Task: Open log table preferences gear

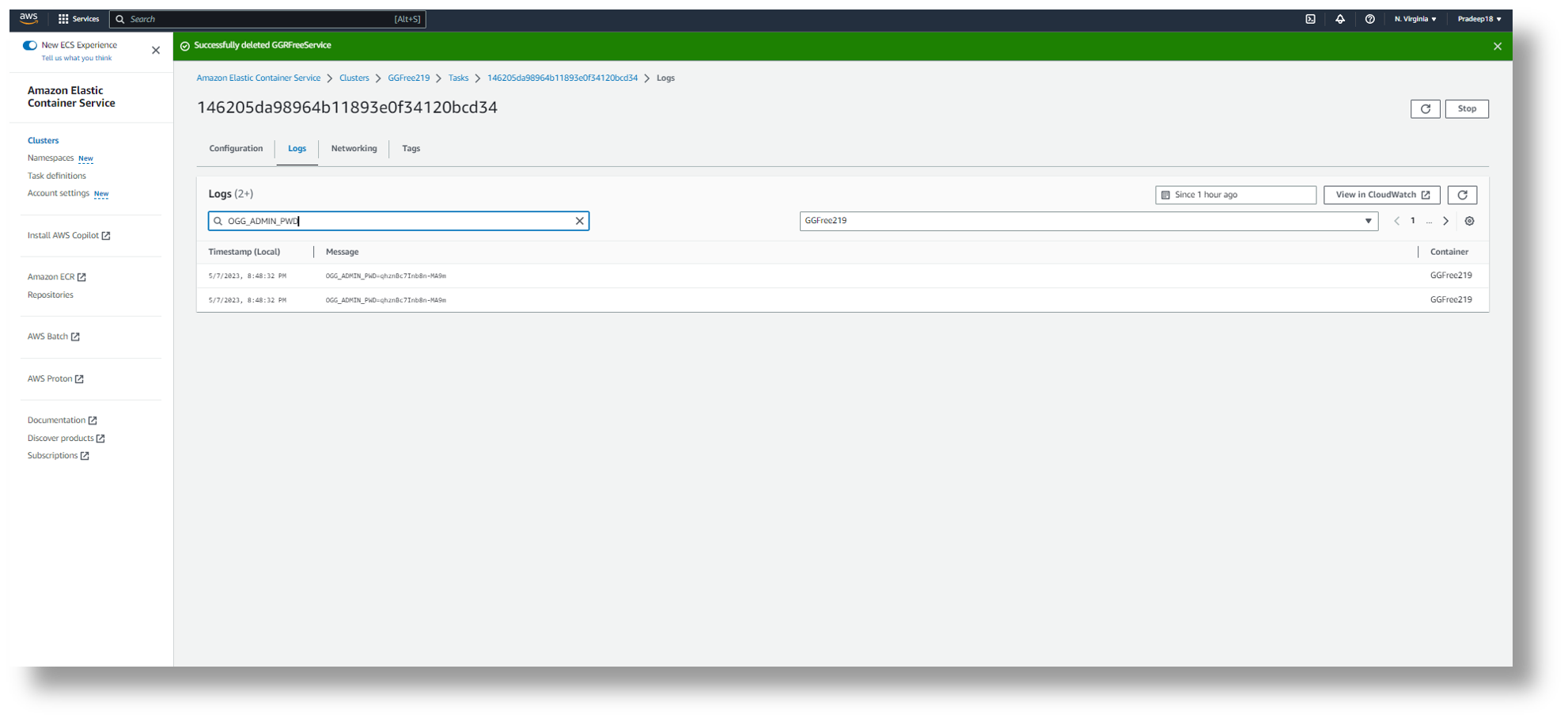Action: (x=1469, y=221)
